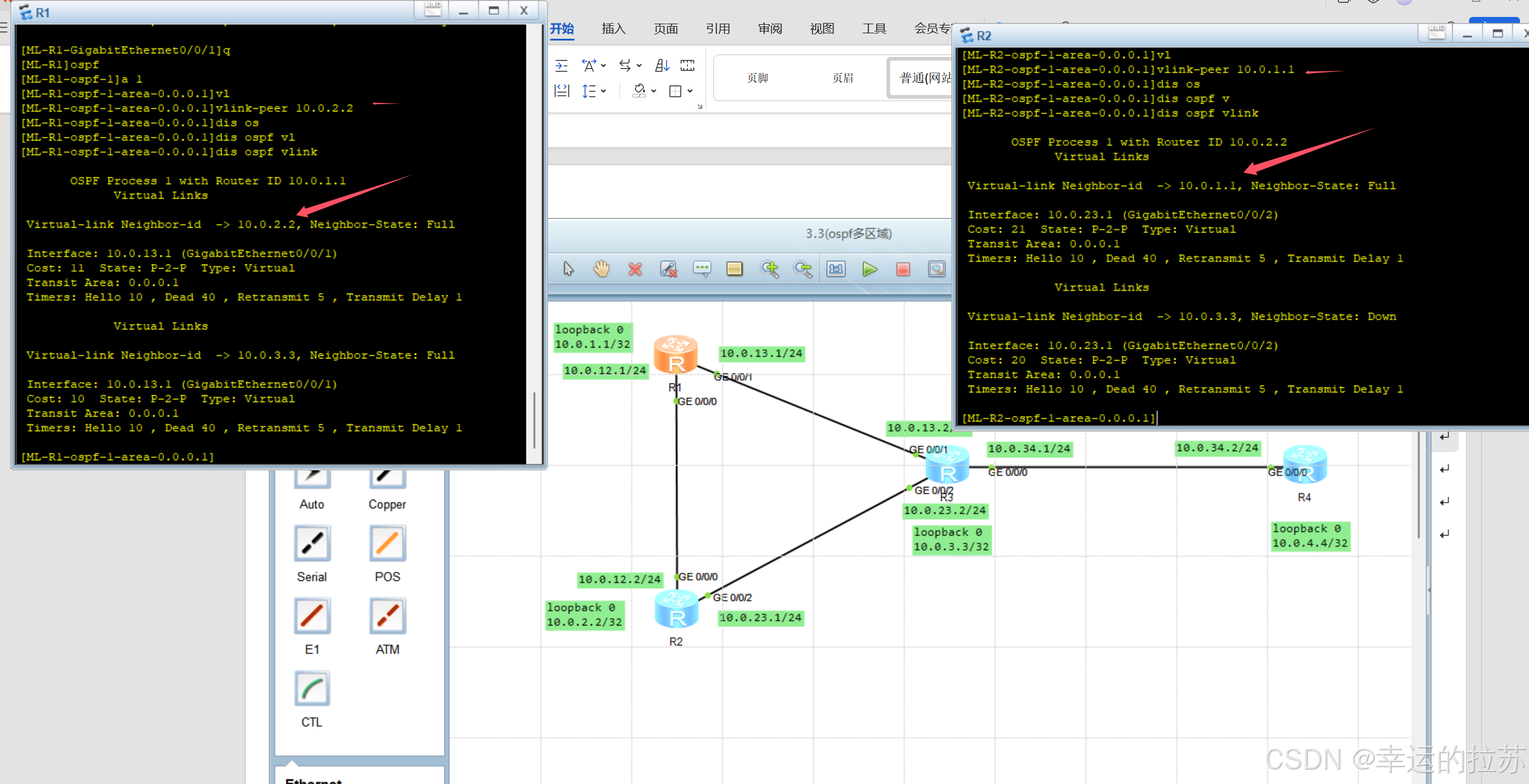The height and width of the screenshot is (784, 1529).
Task: Open the 插入 ribbon tab
Action: 613,28
